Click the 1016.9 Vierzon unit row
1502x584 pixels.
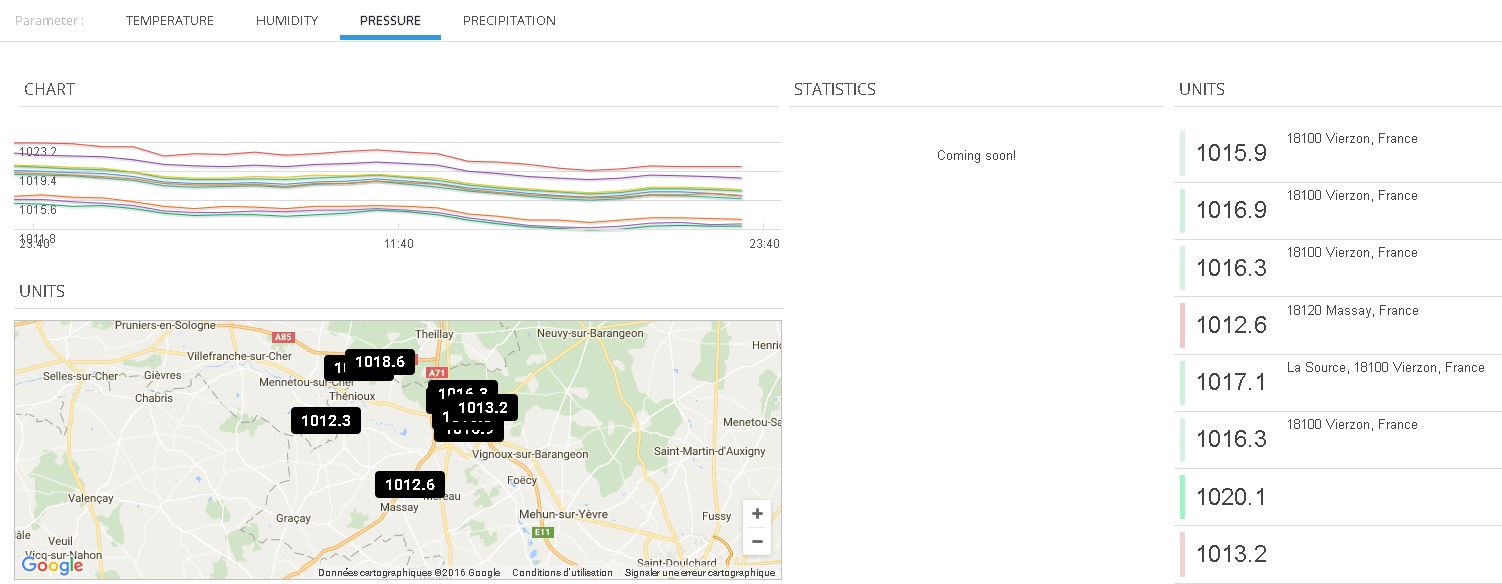tap(1340, 210)
